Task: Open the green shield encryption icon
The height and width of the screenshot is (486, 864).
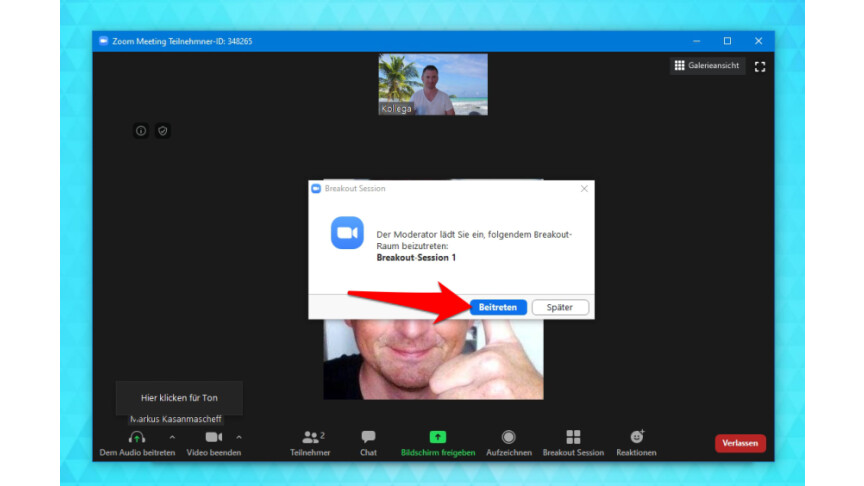Action: [x=163, y=131]
